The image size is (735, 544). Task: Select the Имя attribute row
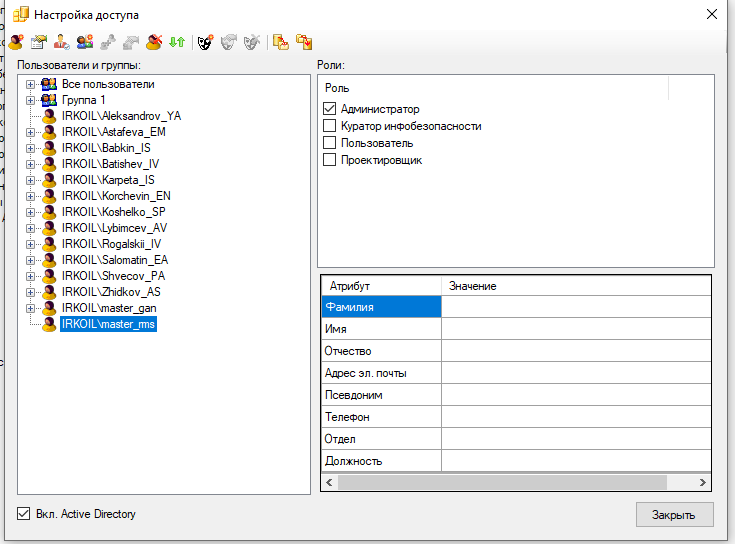381,329
